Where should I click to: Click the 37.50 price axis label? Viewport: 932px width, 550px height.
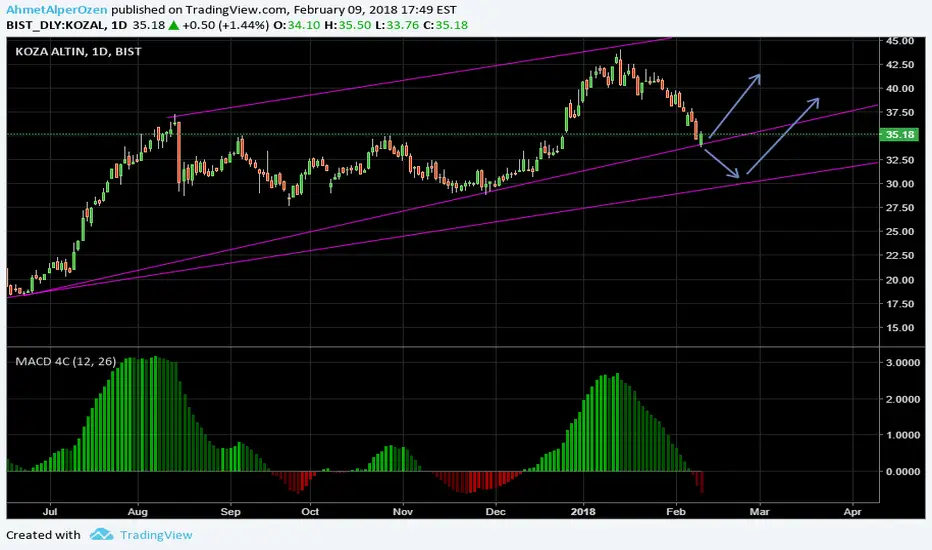click(x=900, y=112)
